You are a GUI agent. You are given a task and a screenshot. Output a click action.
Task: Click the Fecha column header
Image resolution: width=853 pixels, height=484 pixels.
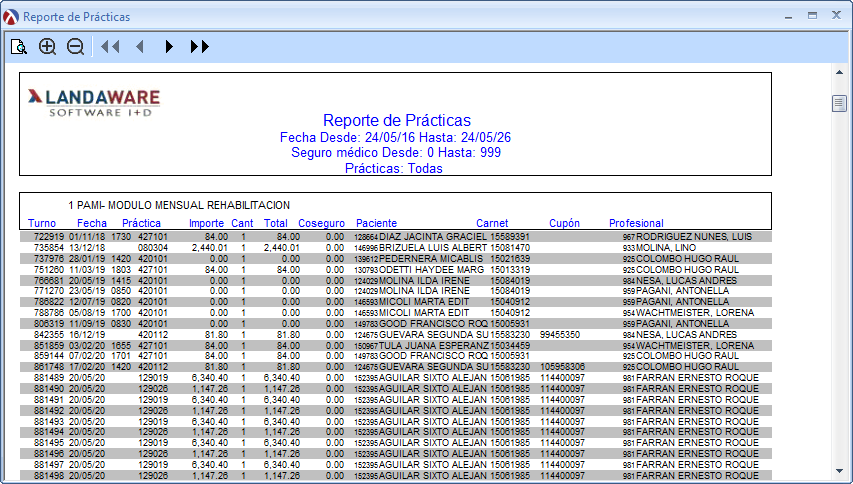click(x=91, y=223)
